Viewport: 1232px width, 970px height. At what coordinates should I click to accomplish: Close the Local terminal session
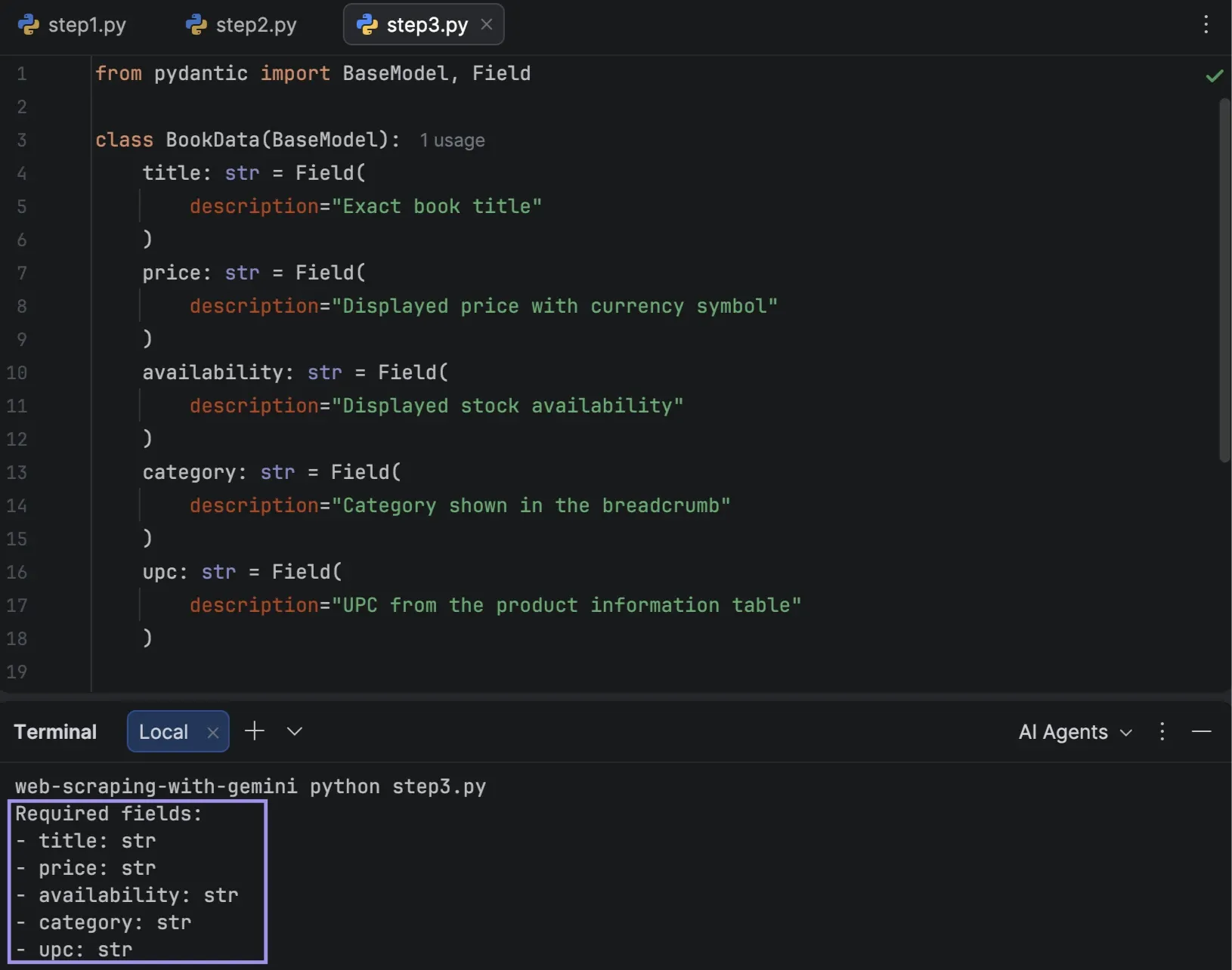213,732
